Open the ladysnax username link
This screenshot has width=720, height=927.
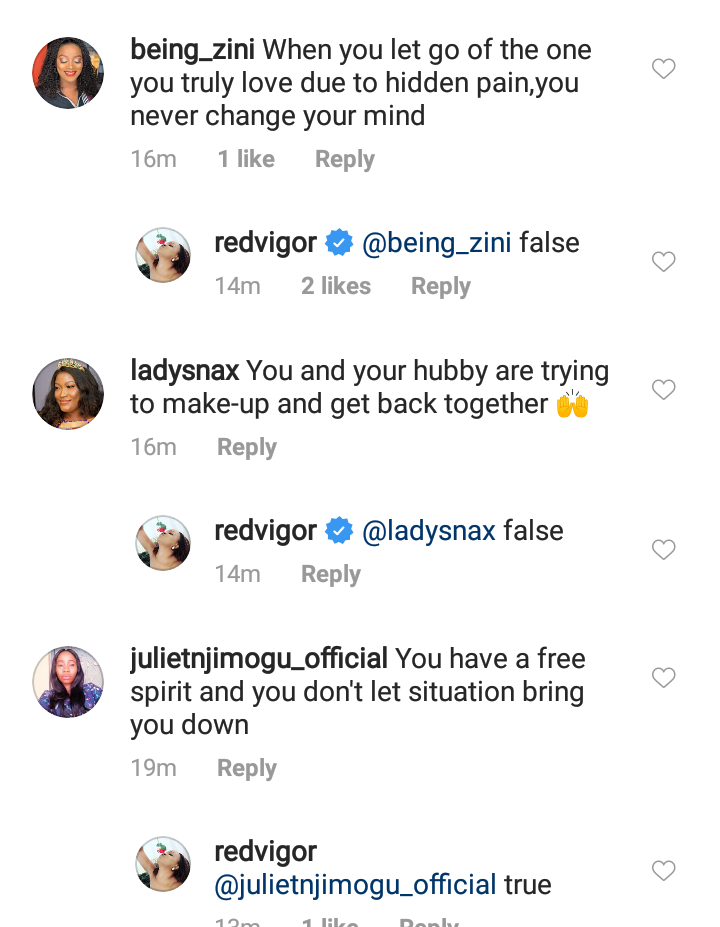tap(185, 371)
